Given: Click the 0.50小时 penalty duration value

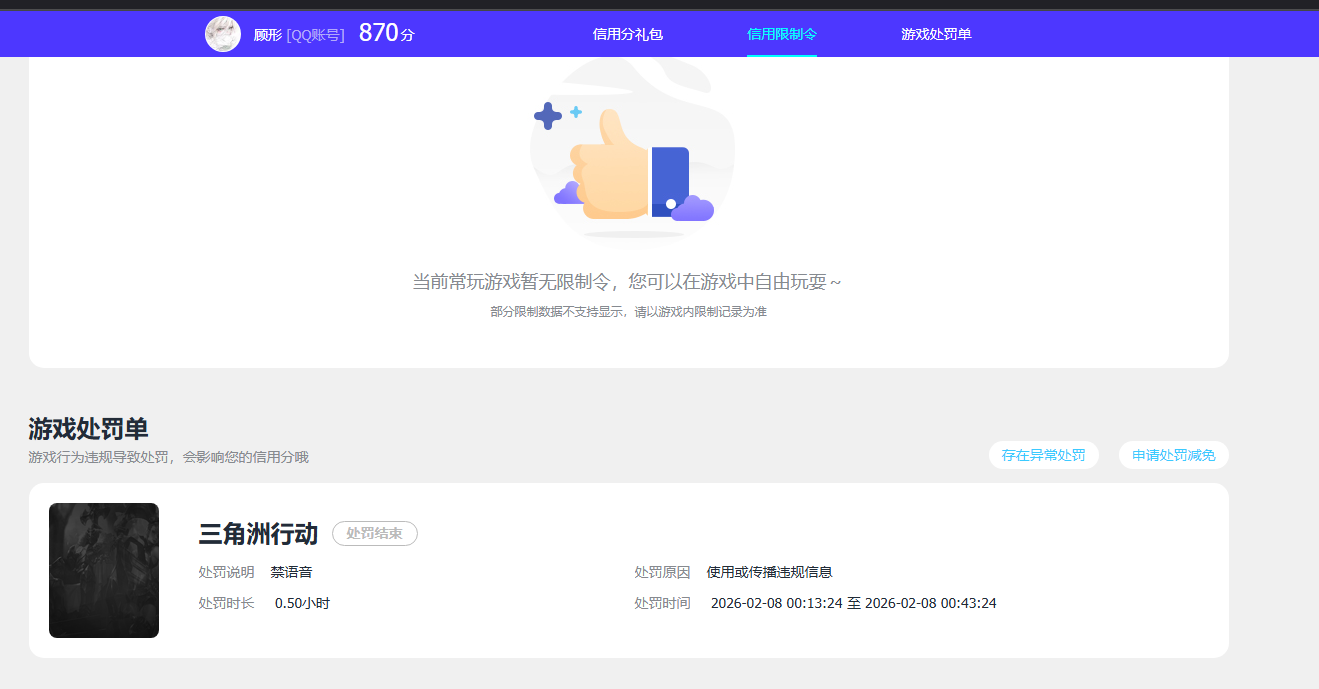Looking at the screenshot, I should coord(302,603).
